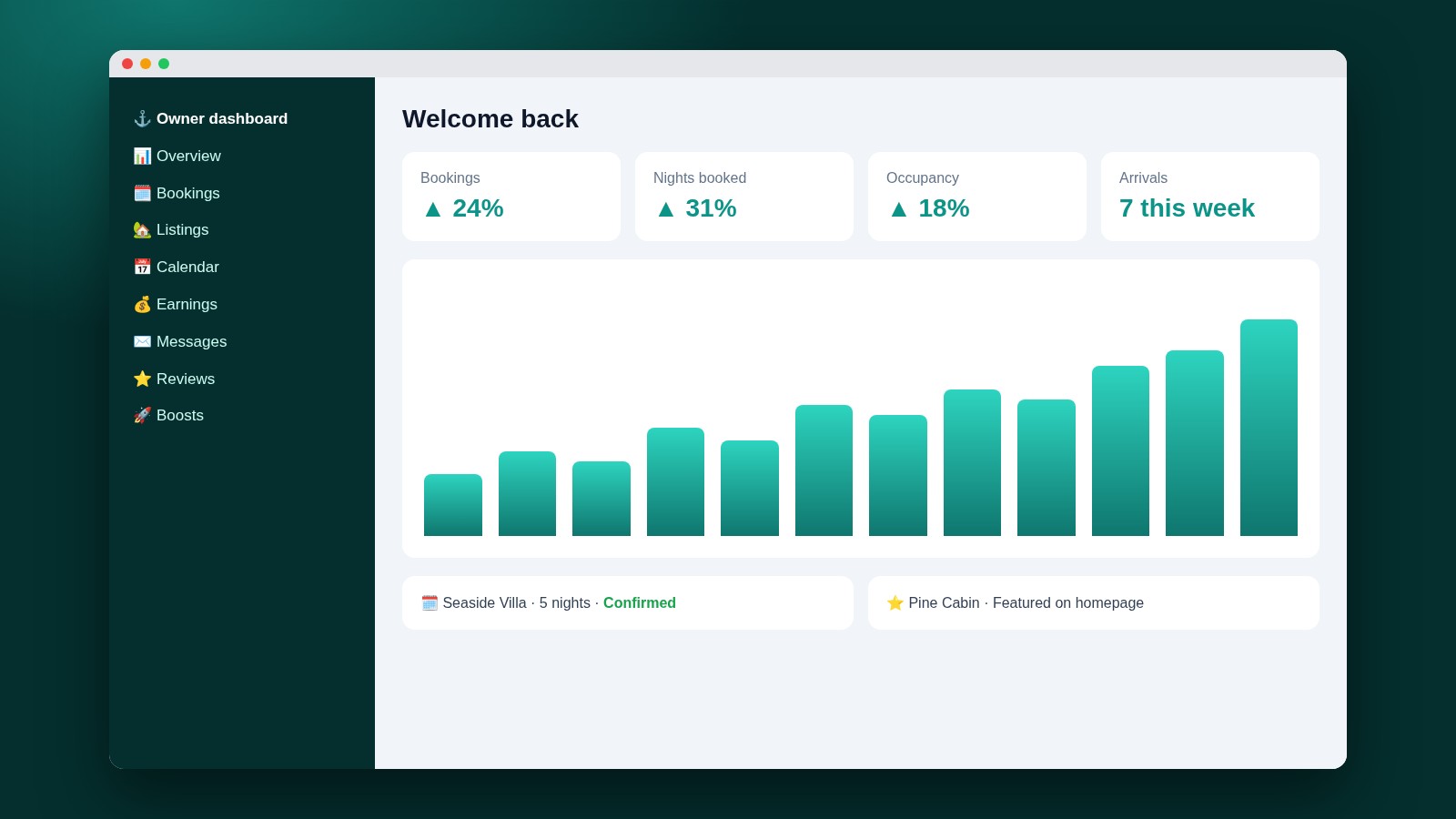Viewport: 1456px width, 819px height.
Task: Click the Boosts rocket icon
Action: pyautogui.click(x=142, y=415)
